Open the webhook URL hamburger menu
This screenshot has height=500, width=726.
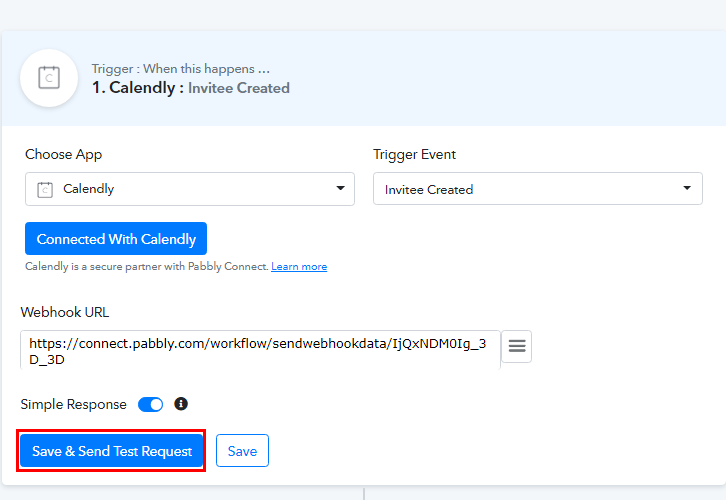[x=517, y=346]
